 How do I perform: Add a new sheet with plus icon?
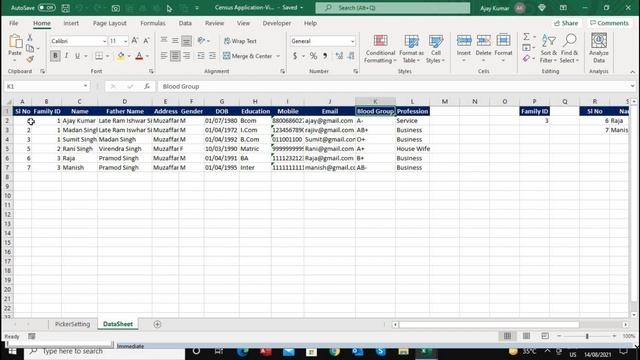coord(157,324)
